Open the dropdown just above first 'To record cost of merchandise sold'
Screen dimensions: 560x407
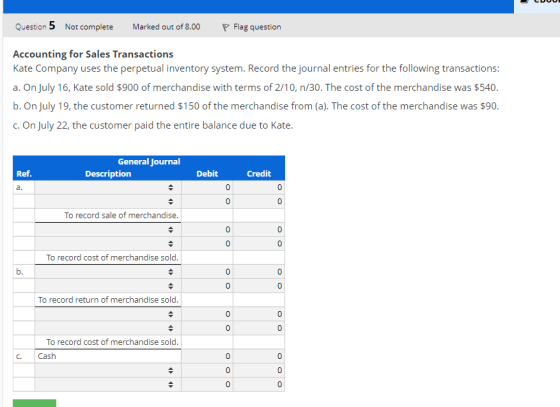coord(108,244)
